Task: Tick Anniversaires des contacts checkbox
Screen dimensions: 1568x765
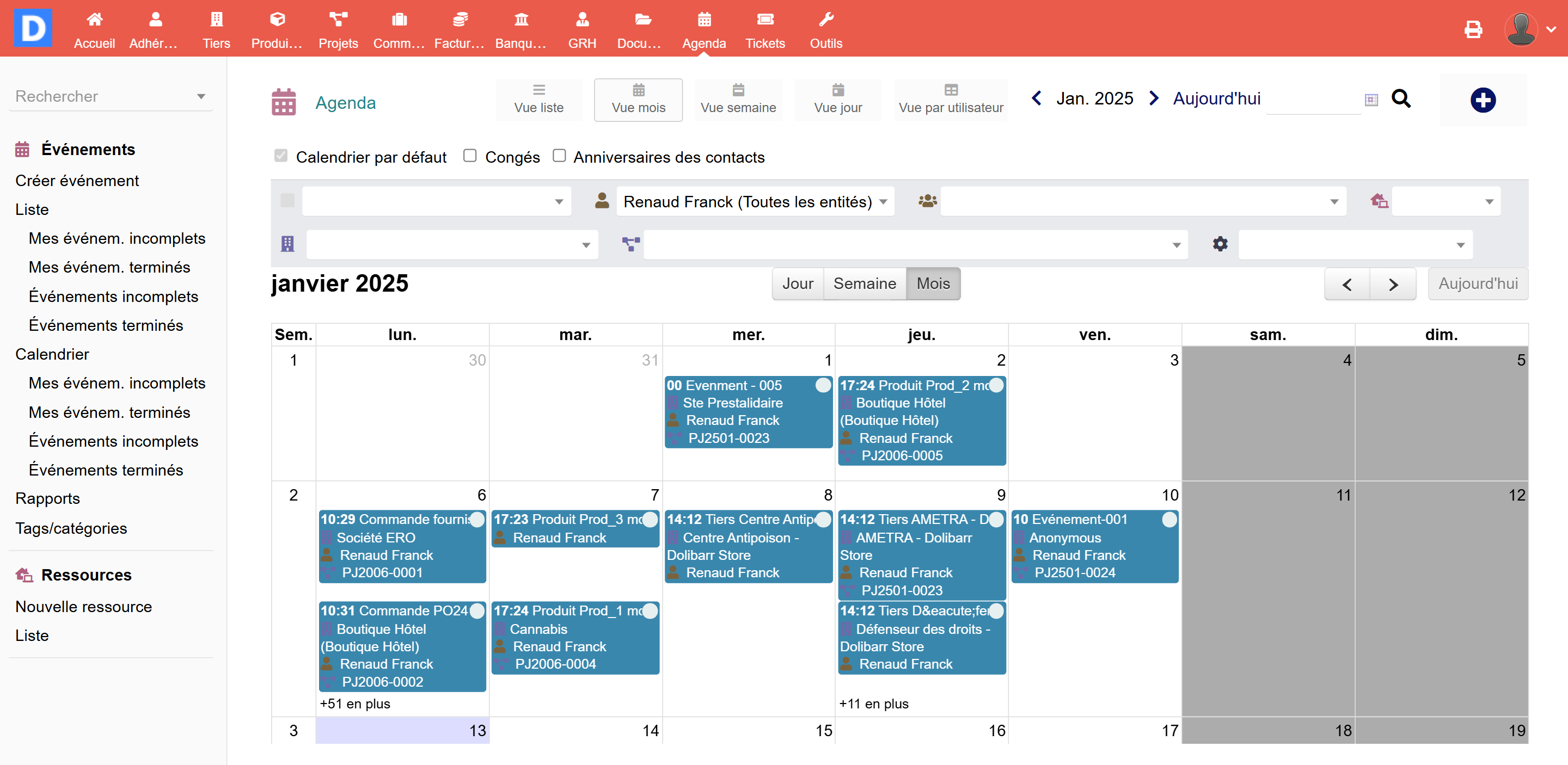Action: 559,156
